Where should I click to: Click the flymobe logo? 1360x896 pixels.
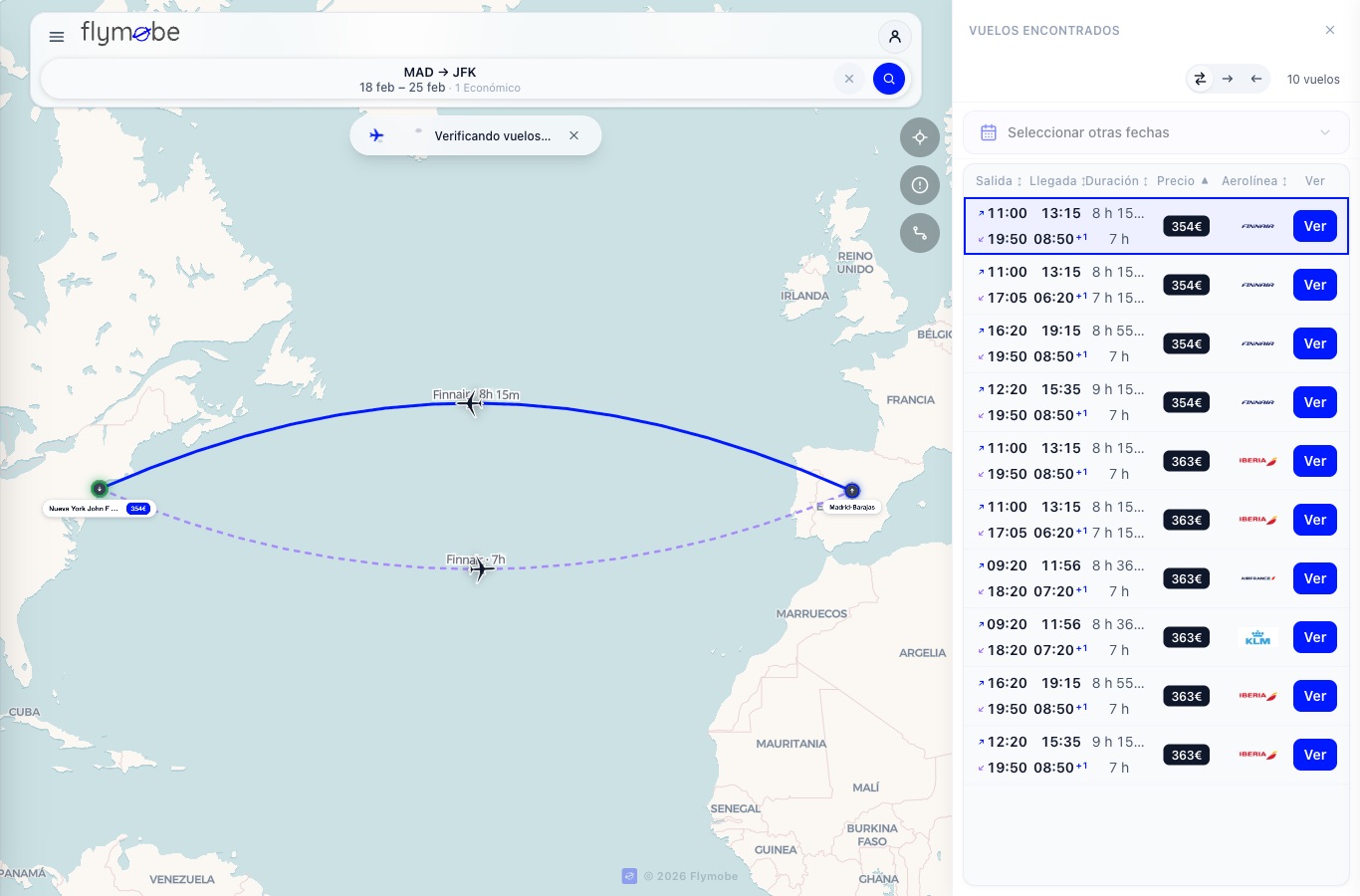coord(130,33)
